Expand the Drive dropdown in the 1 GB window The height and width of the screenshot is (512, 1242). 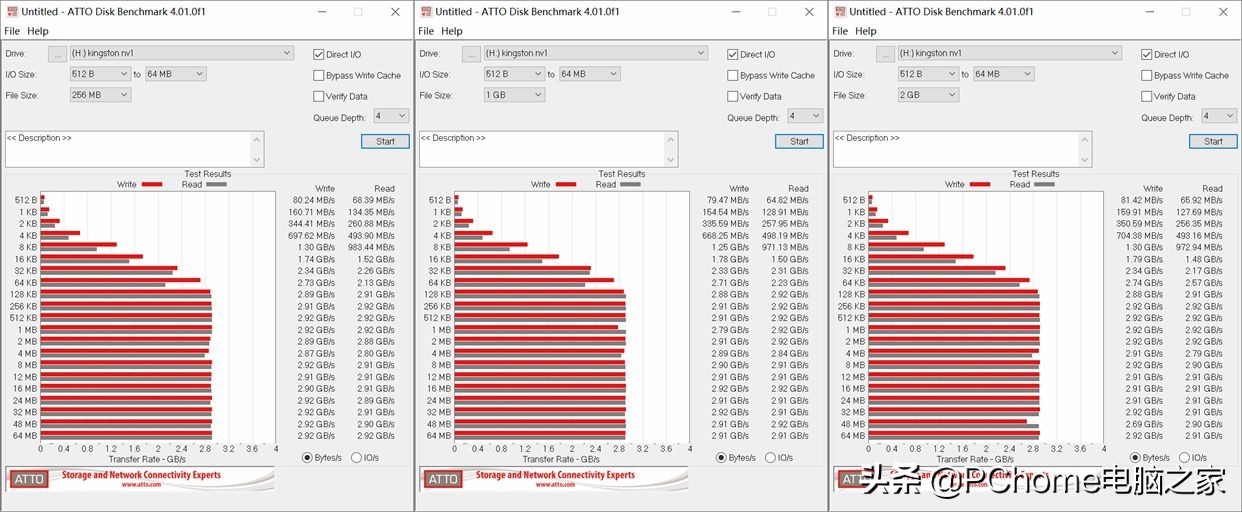tap(596, 53)
